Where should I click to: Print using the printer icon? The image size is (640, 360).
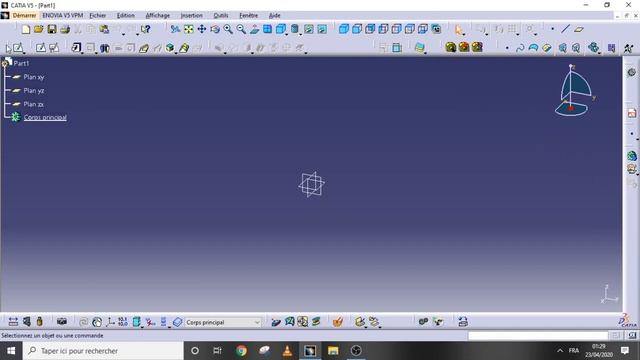tap(65, 29)
